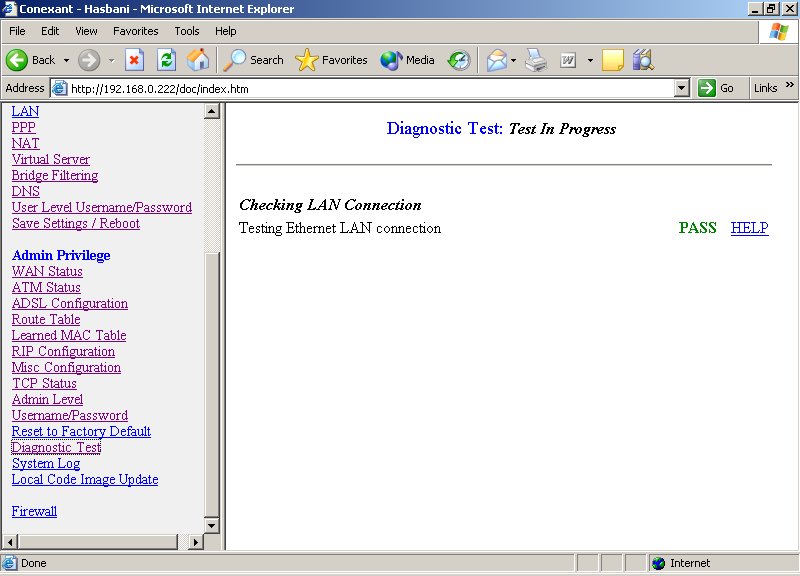Screen dimensions: 800x576
Task: Open the Mail toolbar icon
Action: (x=497, y=60)
